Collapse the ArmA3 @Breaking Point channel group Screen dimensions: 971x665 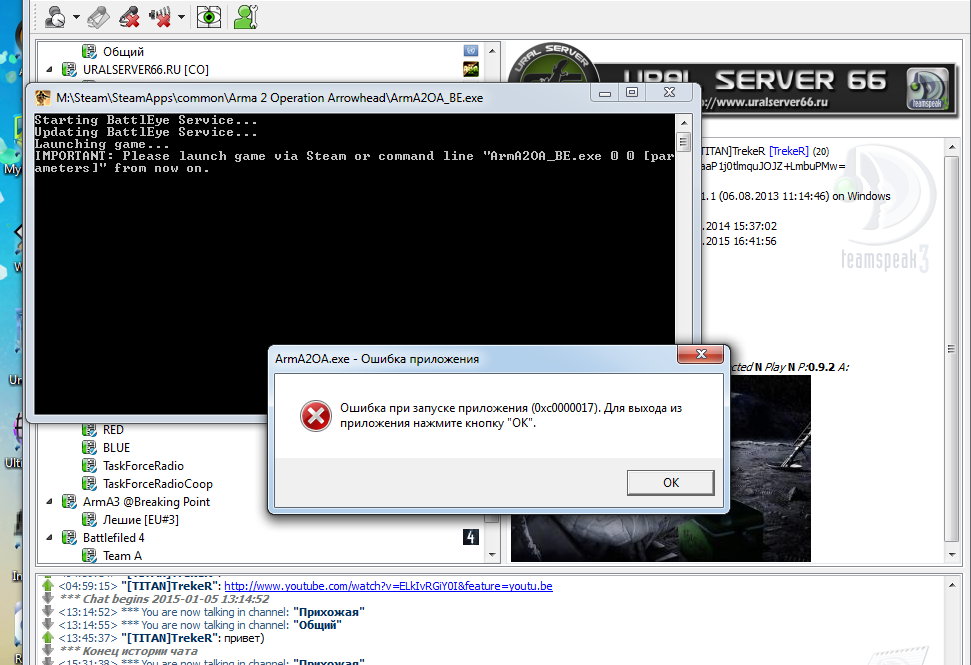point(50,502)
